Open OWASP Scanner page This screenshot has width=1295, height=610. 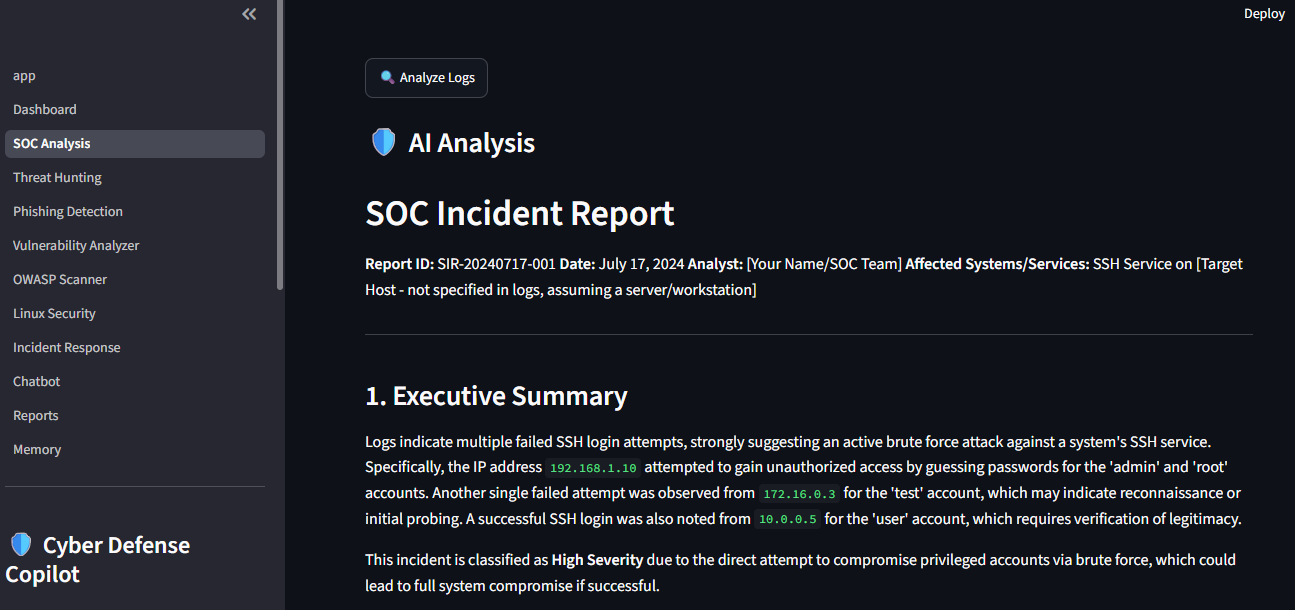coord(135,280)
